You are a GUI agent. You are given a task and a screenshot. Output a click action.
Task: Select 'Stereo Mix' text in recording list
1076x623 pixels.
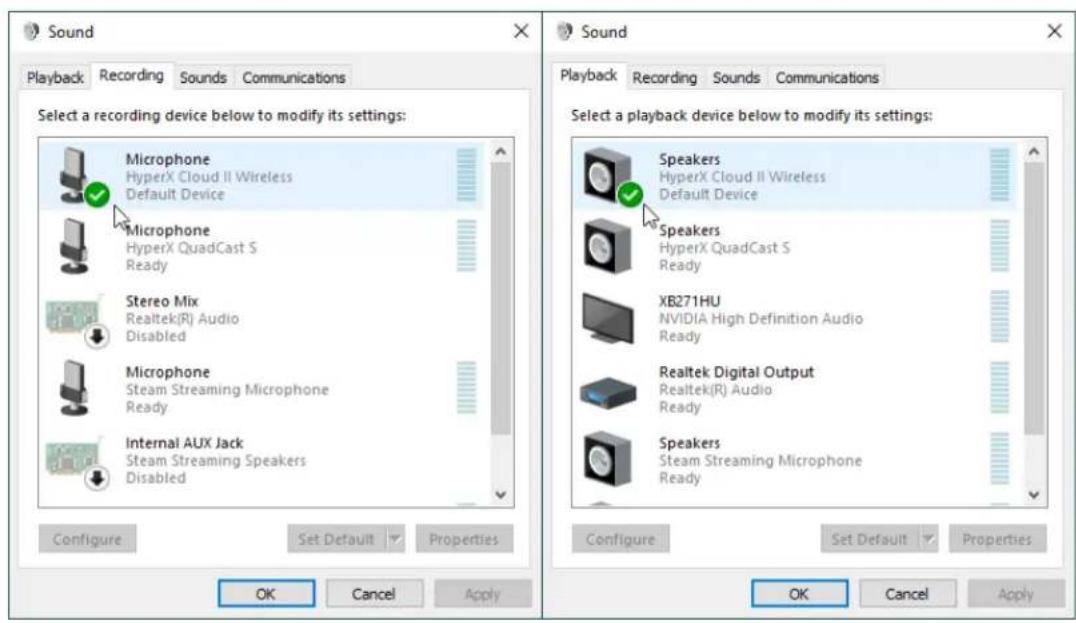coord(162,301)
